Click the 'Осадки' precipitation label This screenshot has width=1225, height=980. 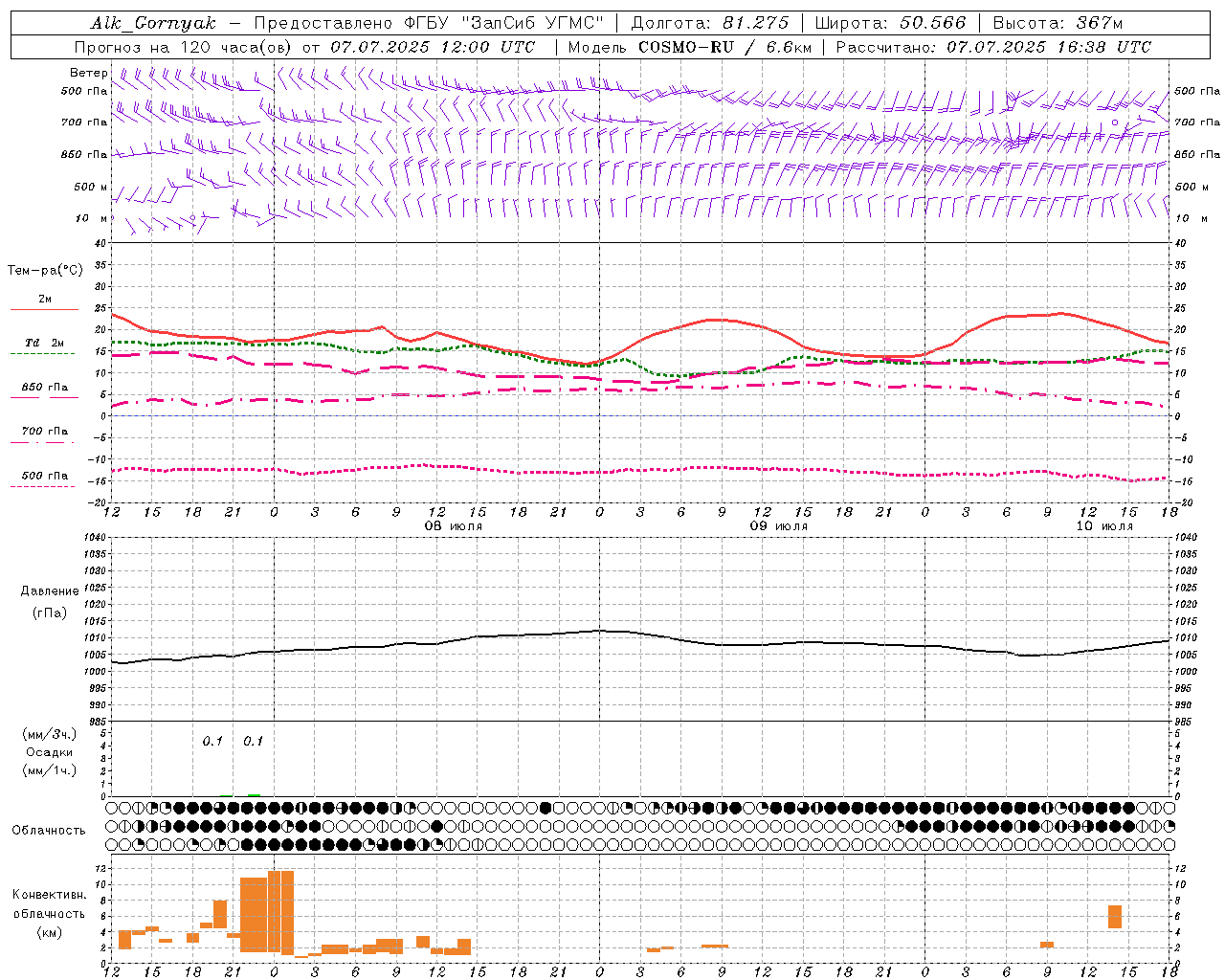click(x=50, y=752)
